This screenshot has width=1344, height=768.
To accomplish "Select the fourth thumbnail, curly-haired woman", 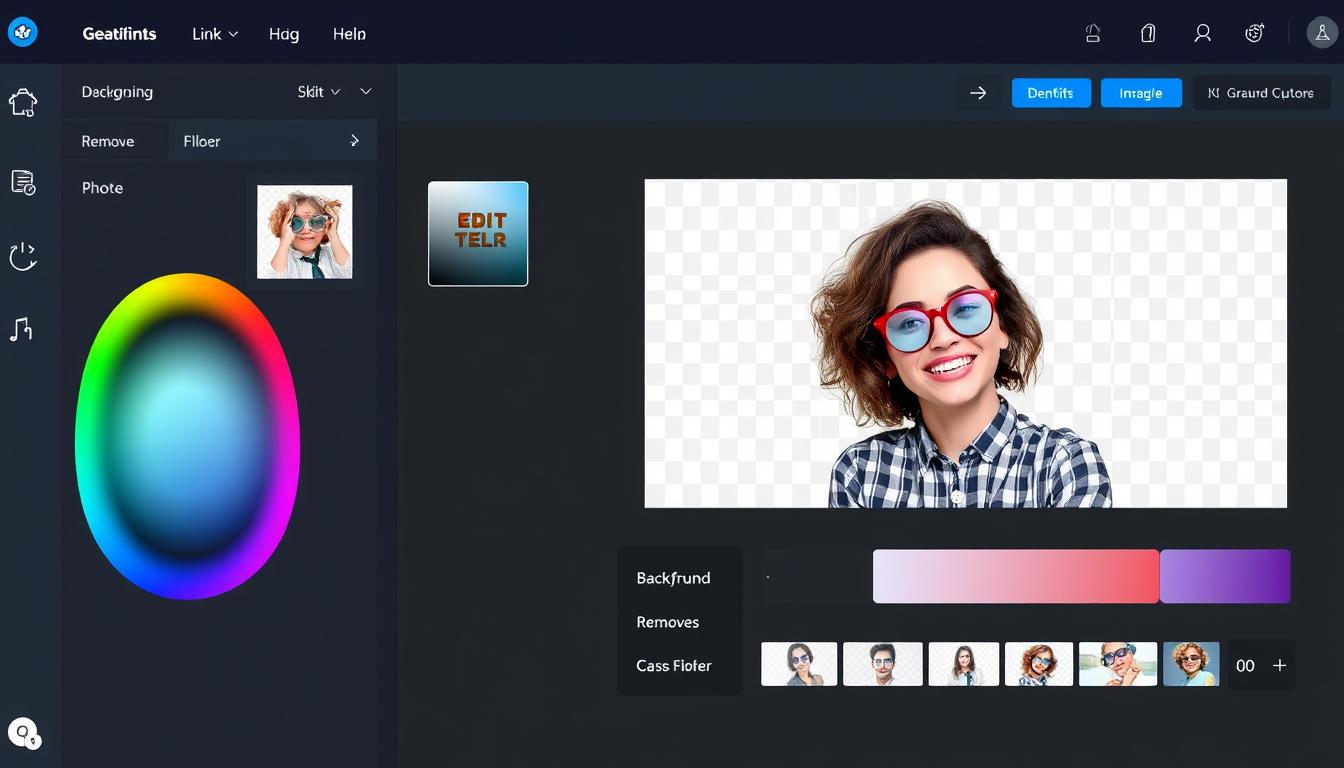I will point(1039,664).
